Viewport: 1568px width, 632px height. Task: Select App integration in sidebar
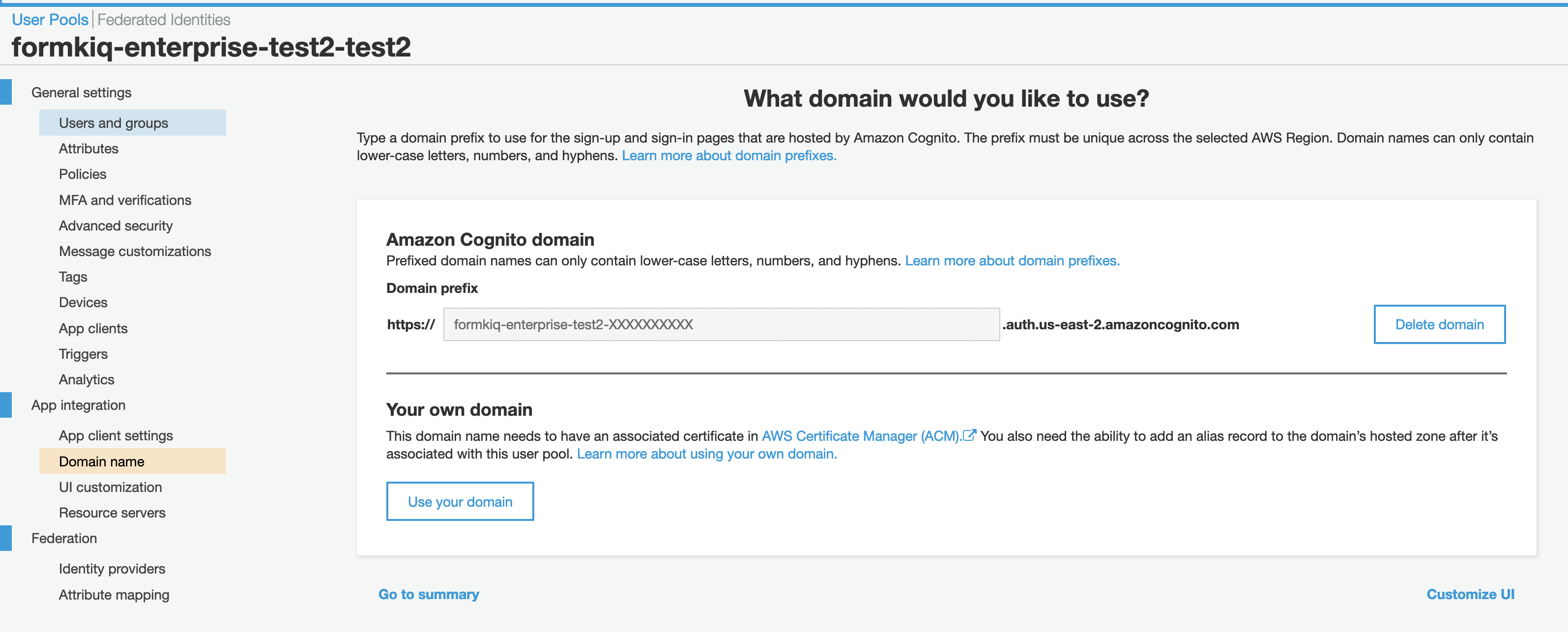pos(79,405)
